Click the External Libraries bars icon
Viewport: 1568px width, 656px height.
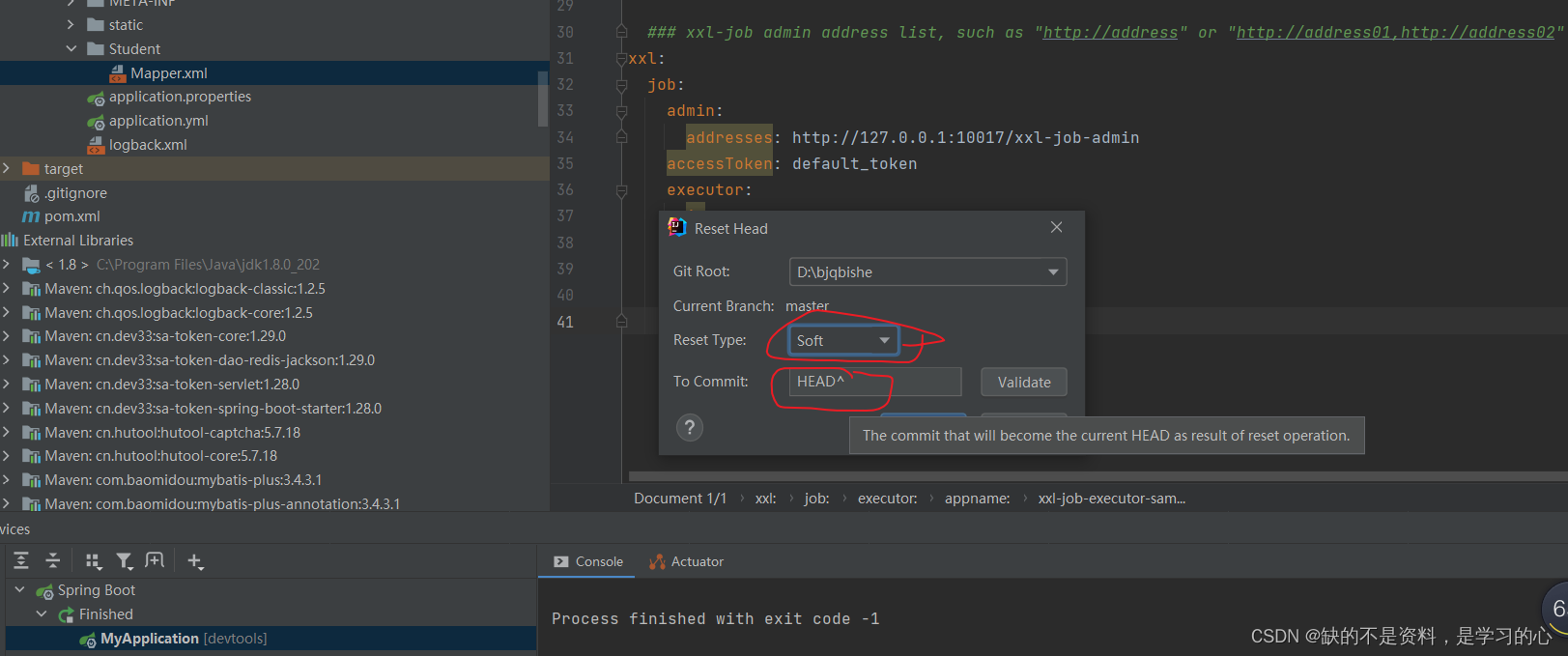click(10, 241)
